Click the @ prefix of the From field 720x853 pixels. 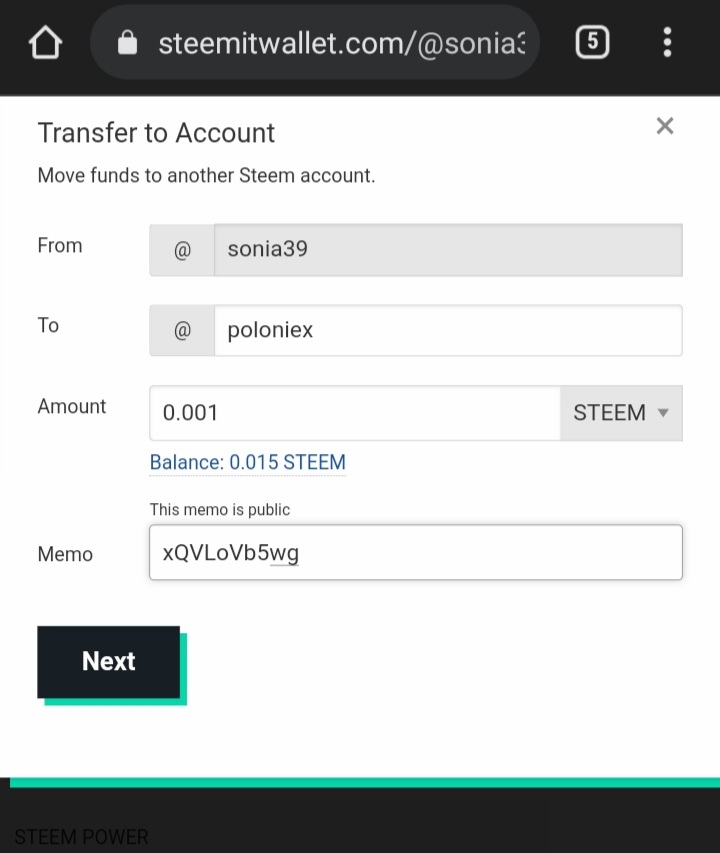pyautogui.click(x=182, y=250)
